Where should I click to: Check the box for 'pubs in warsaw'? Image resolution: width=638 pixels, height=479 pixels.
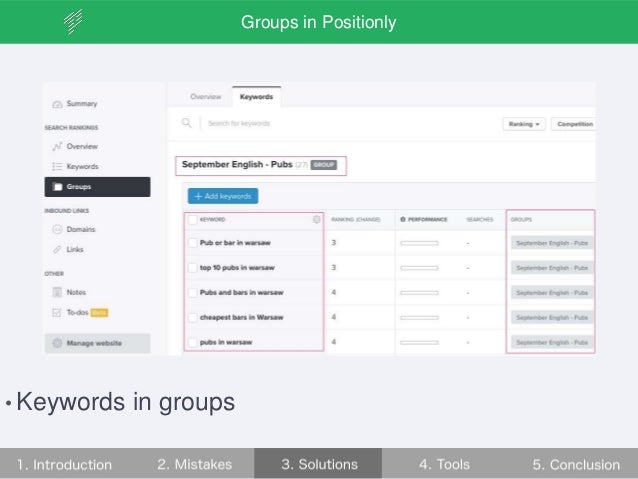pos(192,342)
